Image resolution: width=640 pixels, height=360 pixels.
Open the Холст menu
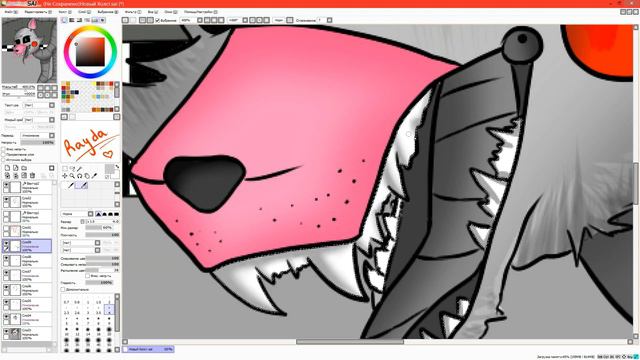[x=64, y=12]
